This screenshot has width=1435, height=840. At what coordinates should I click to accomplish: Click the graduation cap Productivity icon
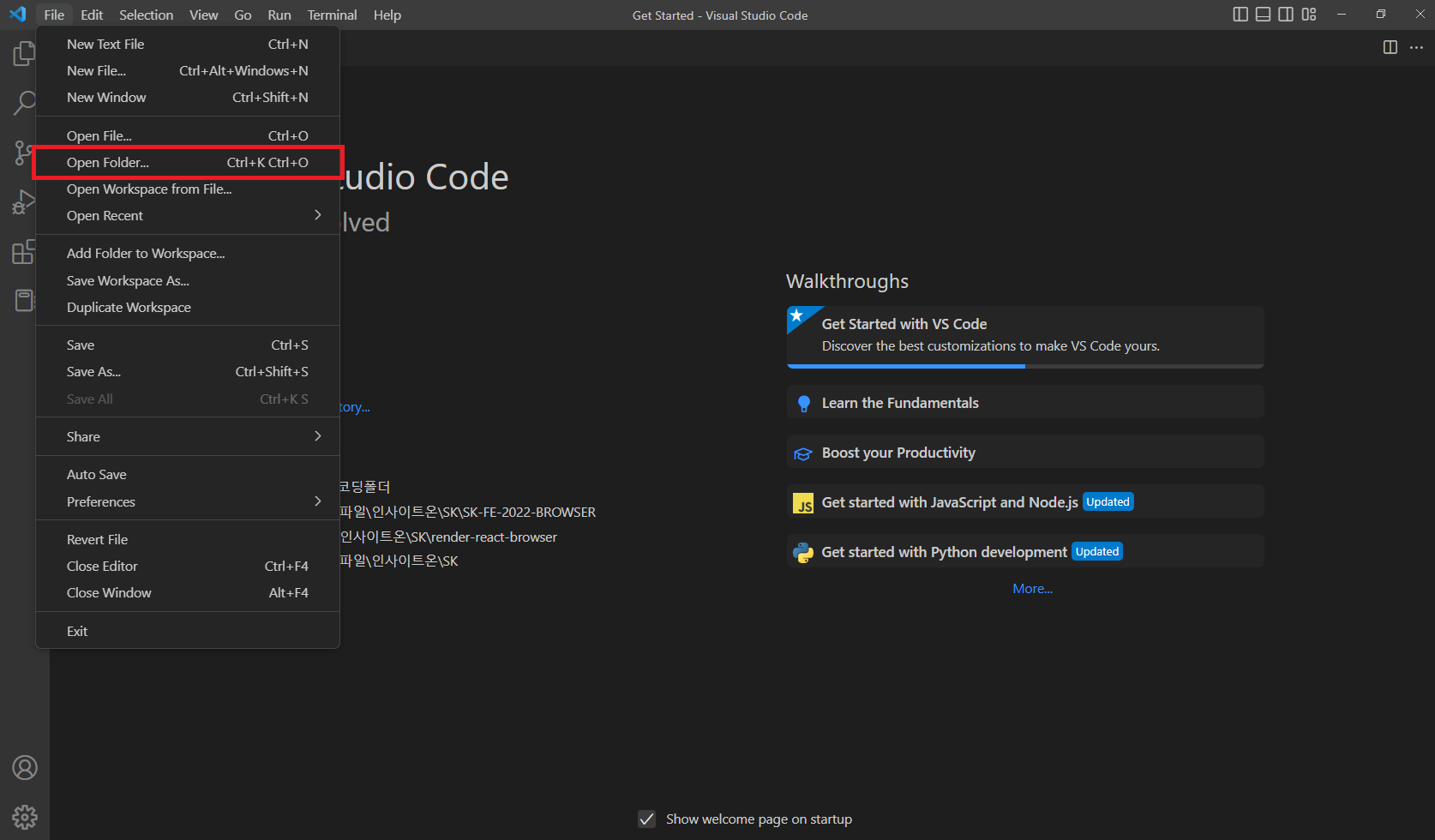pos(803,453)
